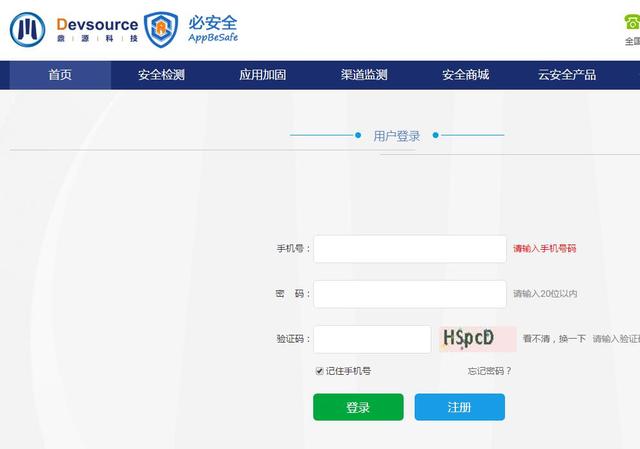Image resolution: width=640 pixels, height=449 pixels.
Task: Open the 首页 navigation tab
Action: coord(60,75)
